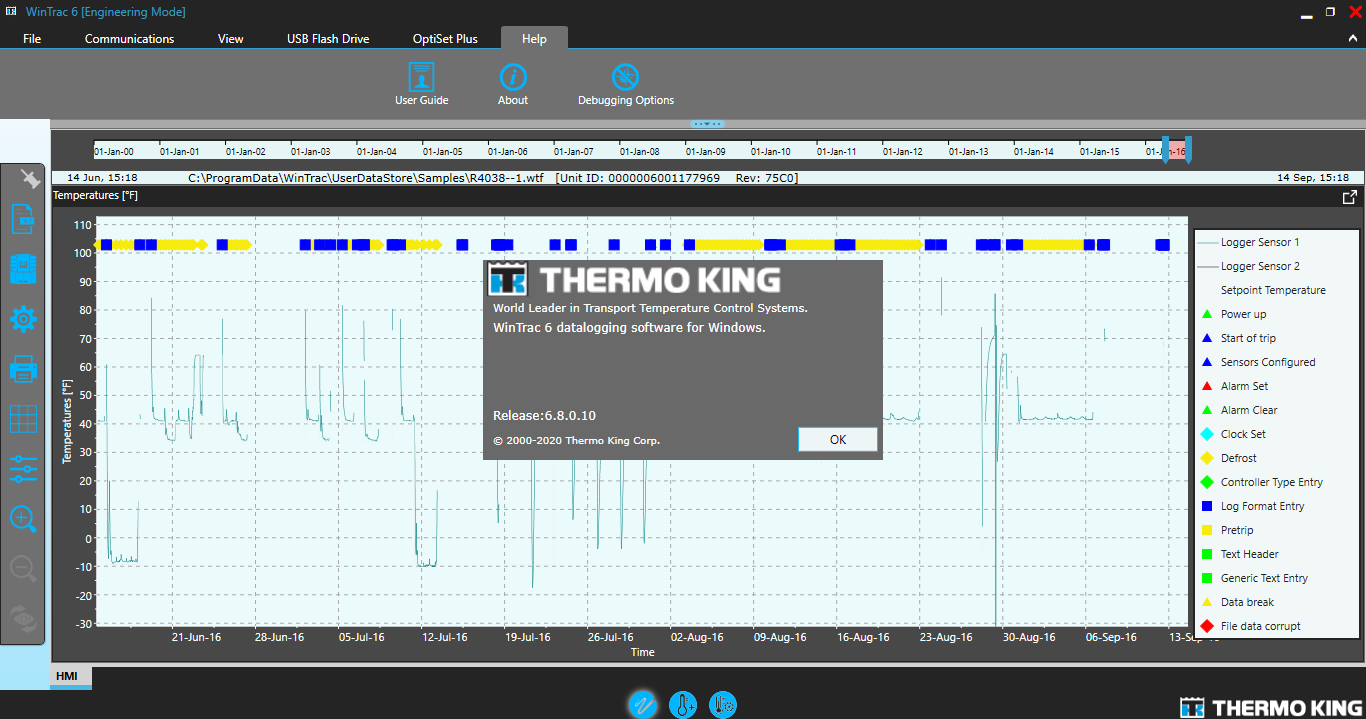Click 01-Jan-15 on the timeline
The width and height of the screenshot is (1366, 719).
pos(1100,152)
